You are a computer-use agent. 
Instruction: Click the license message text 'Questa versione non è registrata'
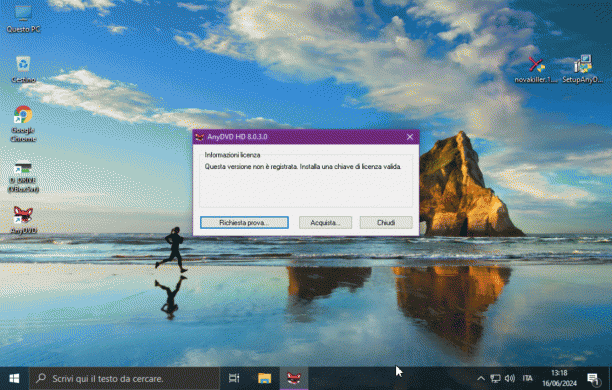tap(251, 167)
